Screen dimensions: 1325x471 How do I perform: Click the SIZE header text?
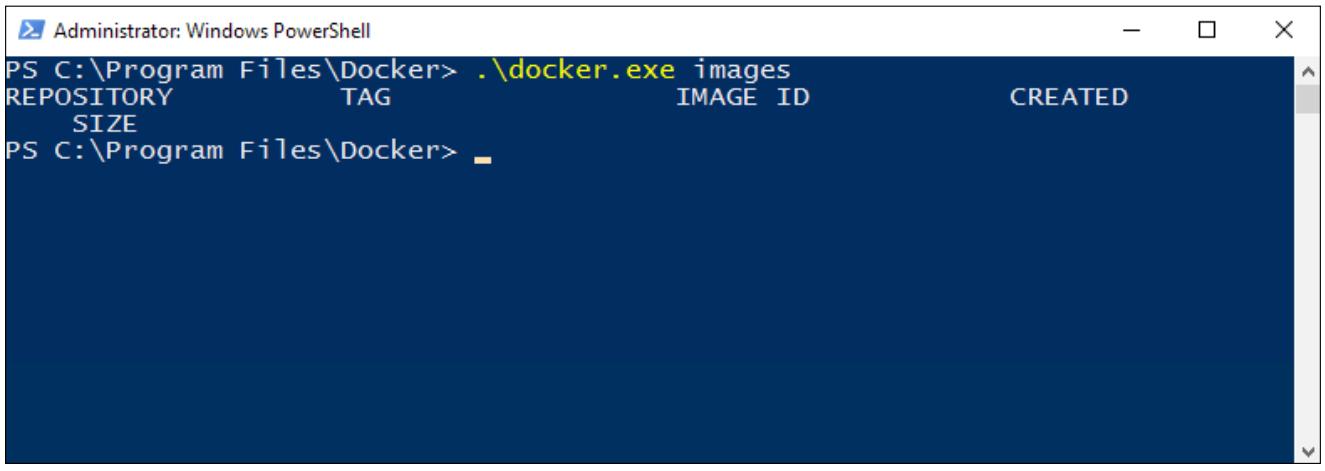pos(105,124)
